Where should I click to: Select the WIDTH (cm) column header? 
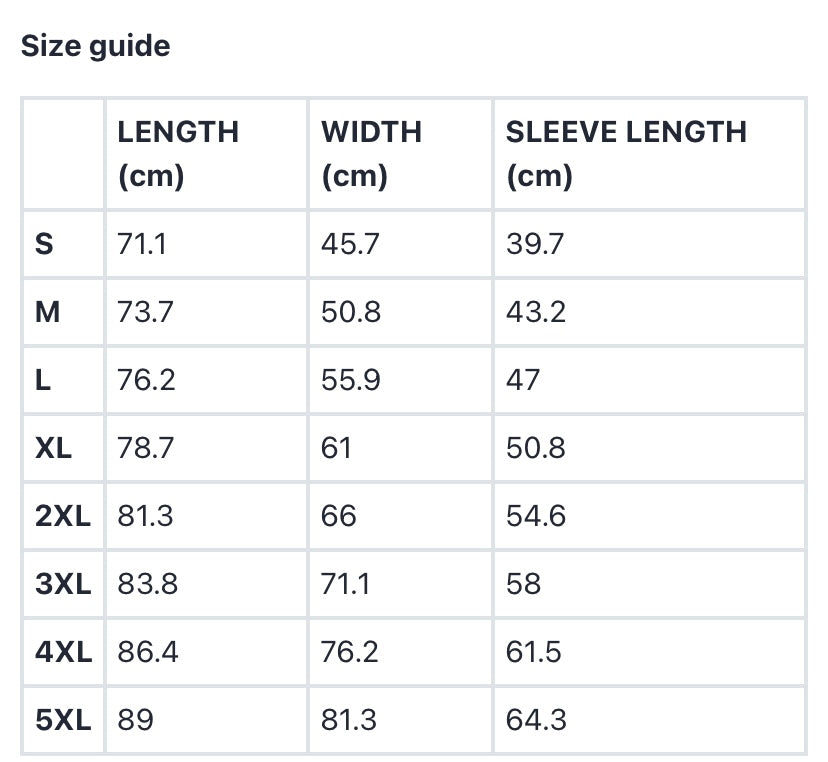[371, 153]
